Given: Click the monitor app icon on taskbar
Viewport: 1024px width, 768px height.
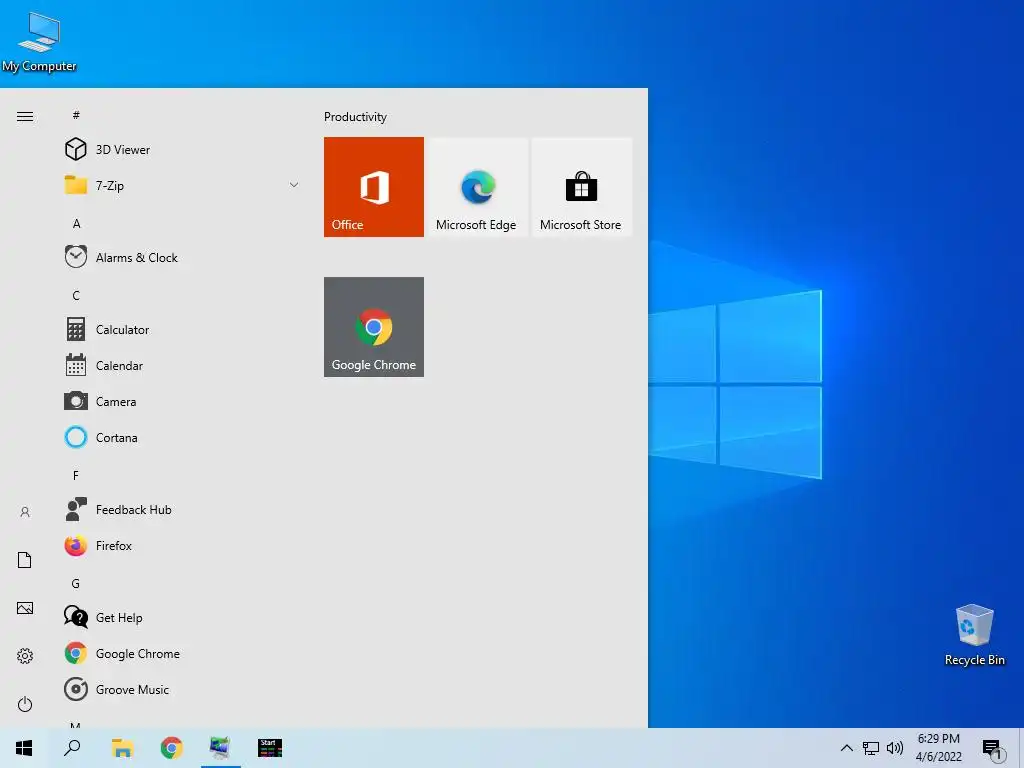Looking at the screenshot, I should point(220,748).
